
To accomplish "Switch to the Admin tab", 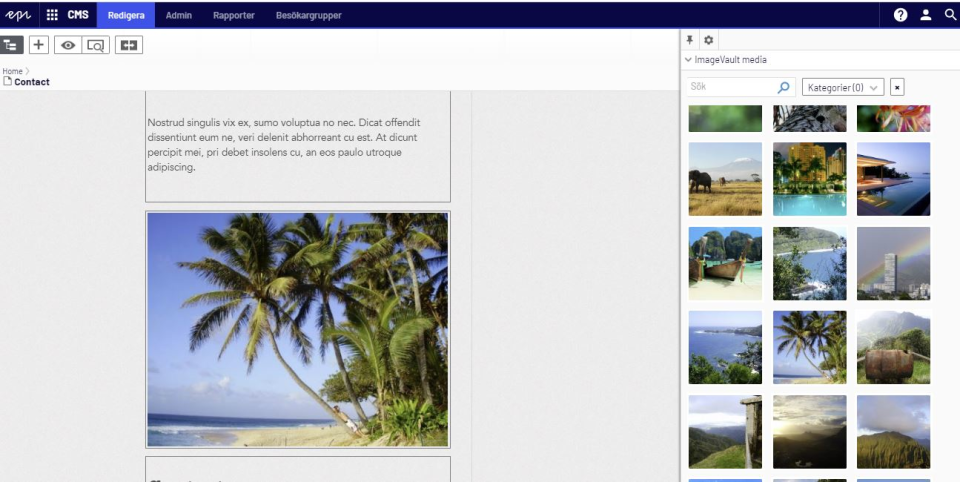I will (x=179, y=15).
